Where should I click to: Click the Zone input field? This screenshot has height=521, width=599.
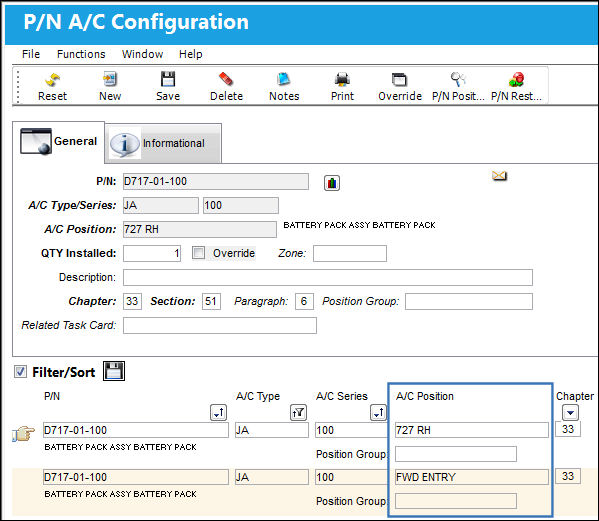tap(350, 253)
